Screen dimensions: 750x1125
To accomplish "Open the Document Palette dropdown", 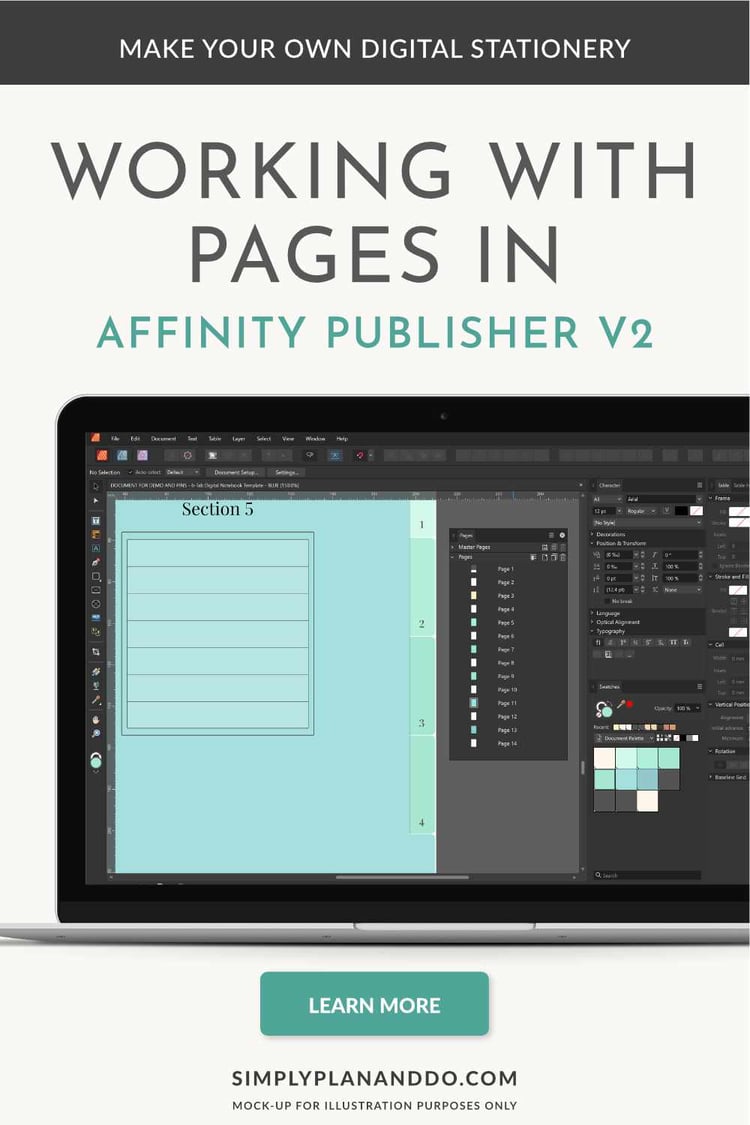I will tap(624, 738).
